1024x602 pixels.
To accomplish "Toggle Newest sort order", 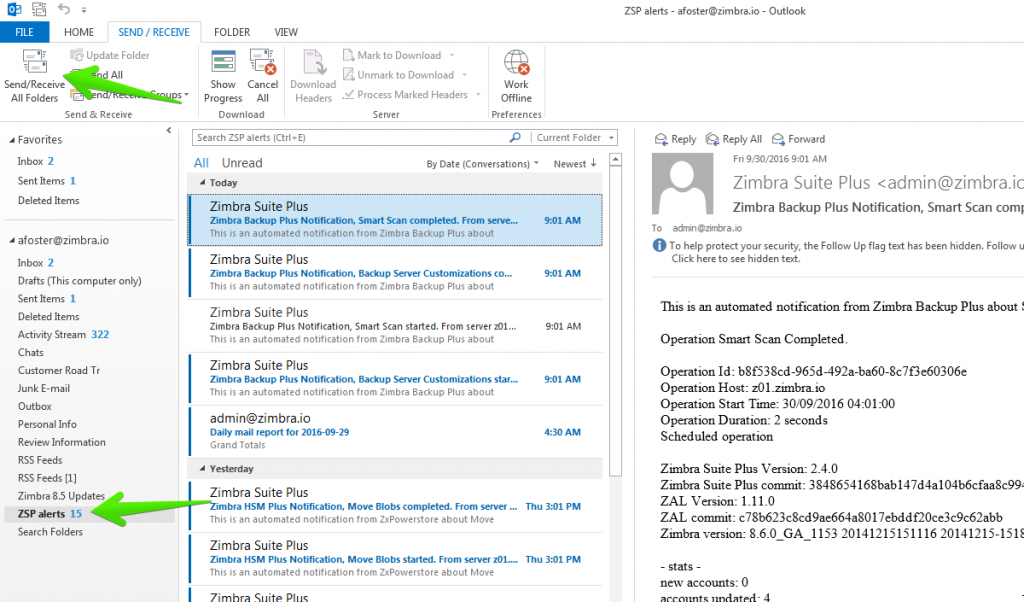I will (x=575, y=164).
